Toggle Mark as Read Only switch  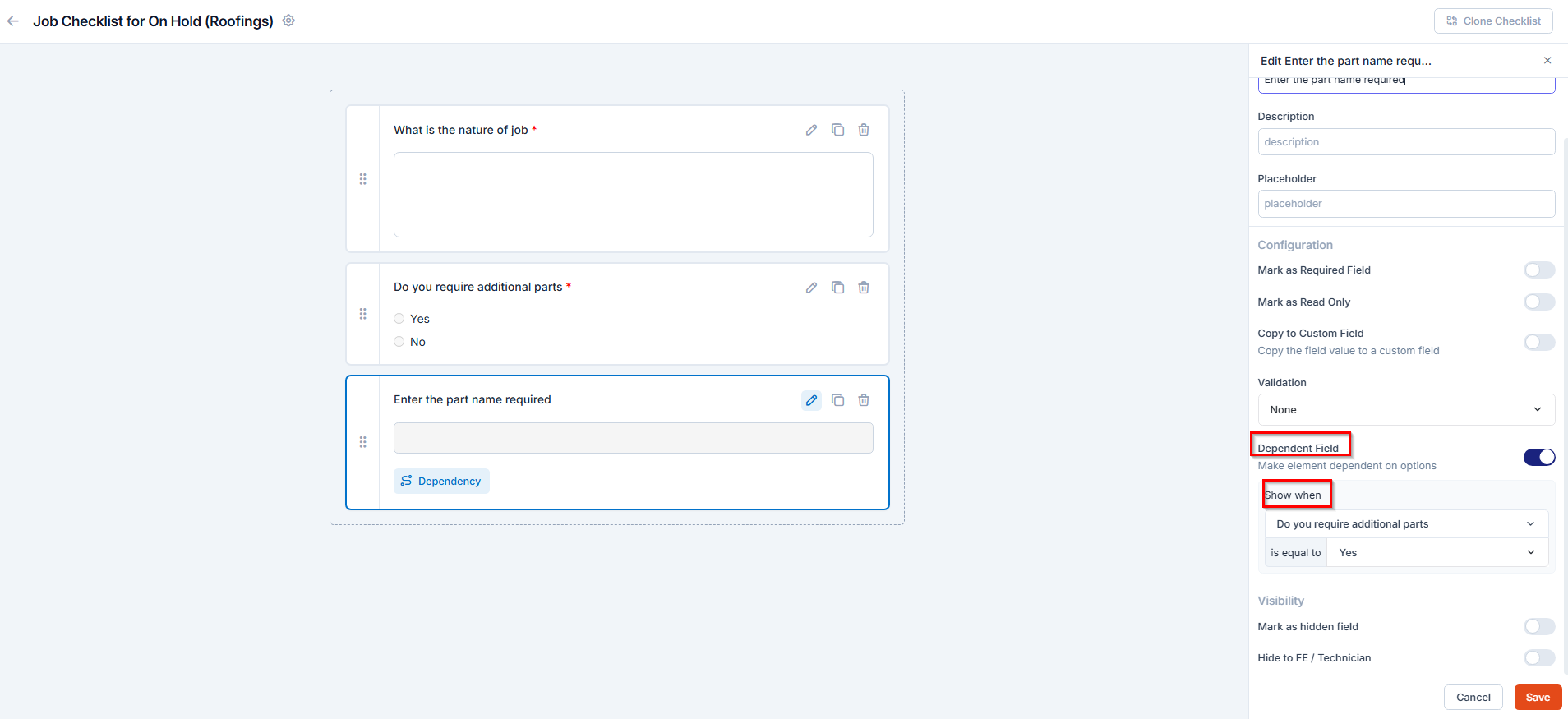(x=1539, y=302)
